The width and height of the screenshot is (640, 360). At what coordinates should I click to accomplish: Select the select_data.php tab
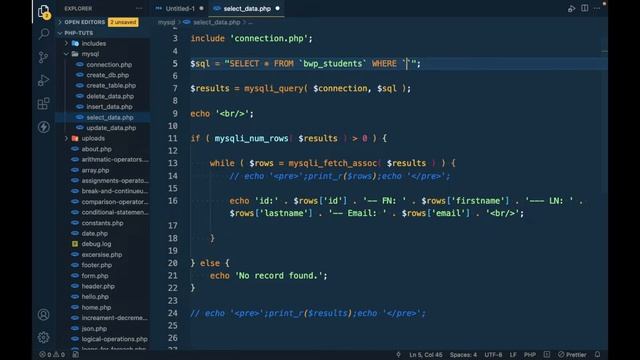[247, 9]
